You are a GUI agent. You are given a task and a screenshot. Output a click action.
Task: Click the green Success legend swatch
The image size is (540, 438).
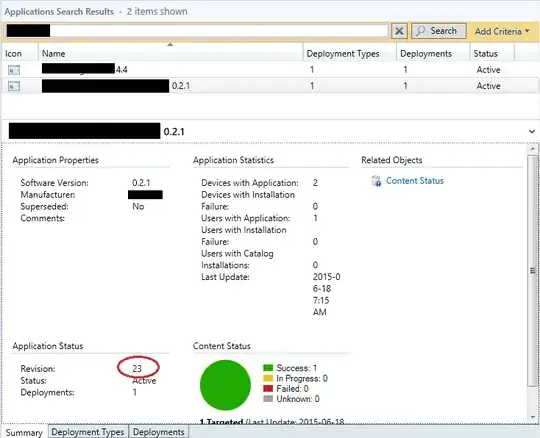tap(268, 368)
